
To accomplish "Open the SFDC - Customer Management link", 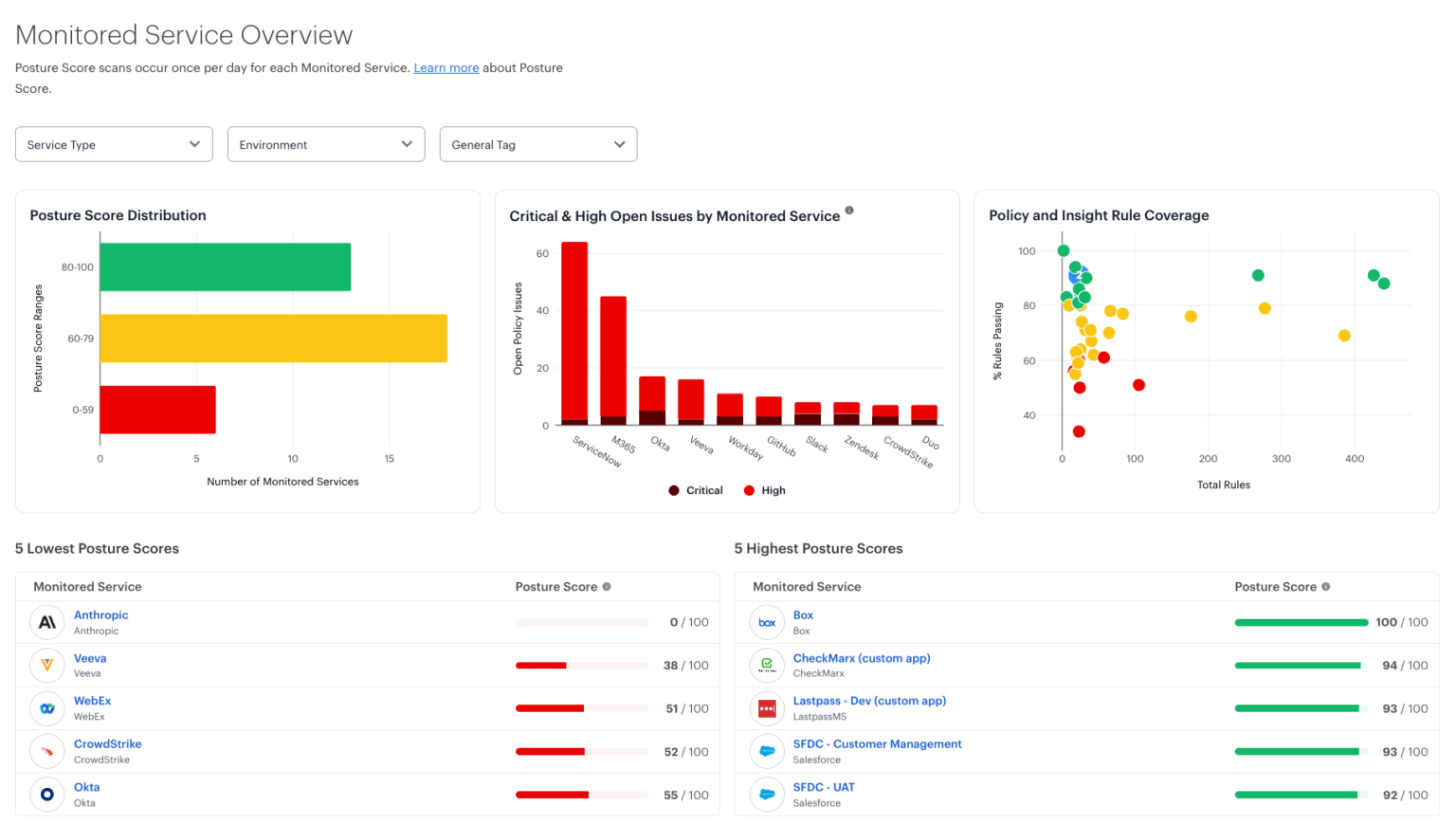I will pyautogui.click(x=877, y=743).
